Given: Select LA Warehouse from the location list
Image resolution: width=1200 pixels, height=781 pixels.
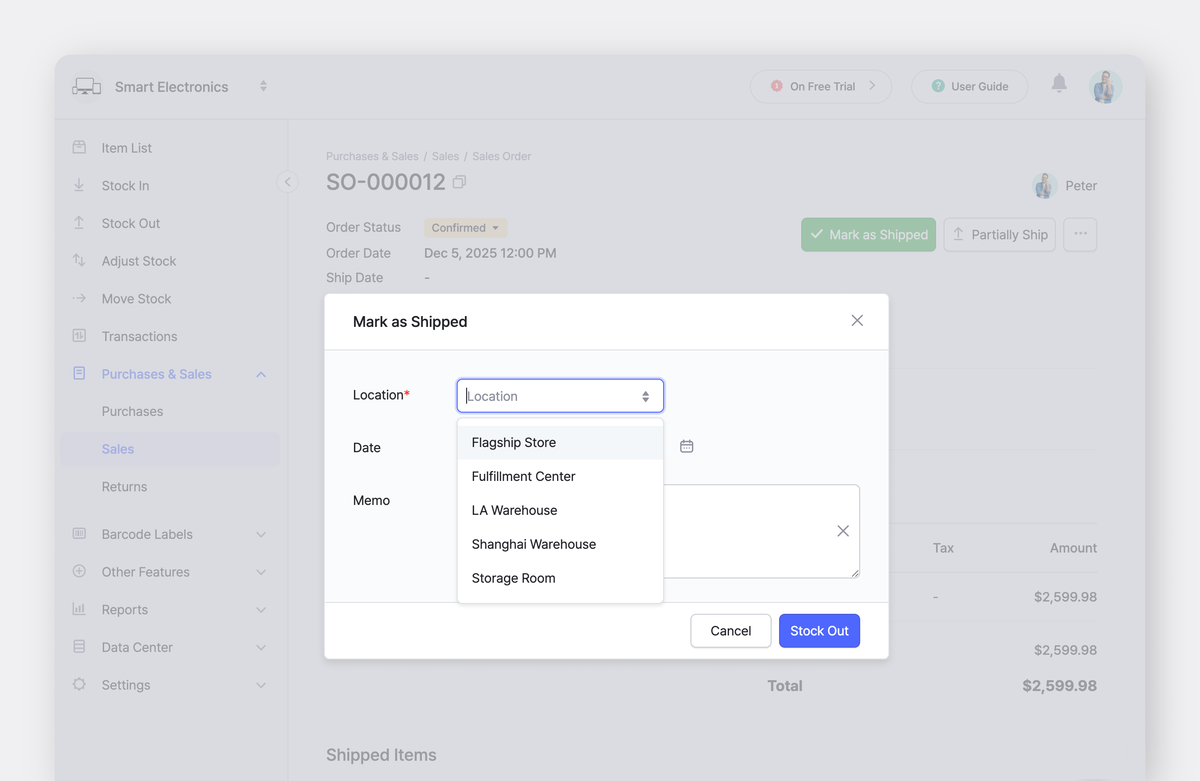Looking at the screenshot, I should 514,510.
